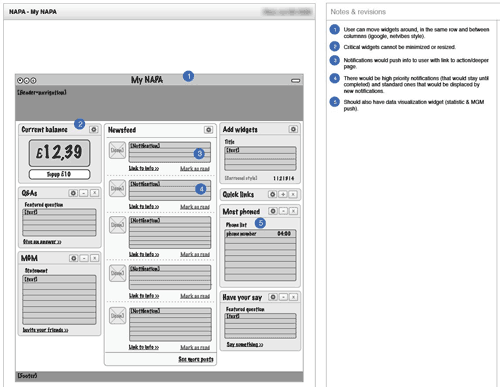Click the NAPA - My NAPA page title
The image size is (500, 387).
pyautogui.click(x=33, y=12)
